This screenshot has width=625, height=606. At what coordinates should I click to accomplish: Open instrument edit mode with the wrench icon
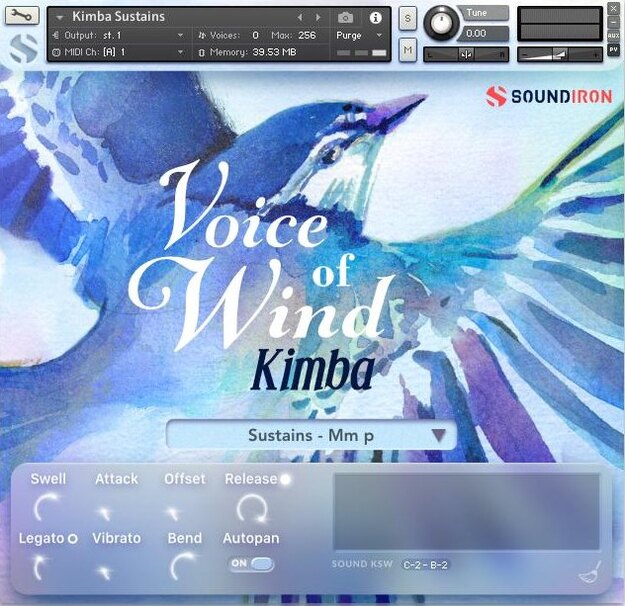click(22, 16)
